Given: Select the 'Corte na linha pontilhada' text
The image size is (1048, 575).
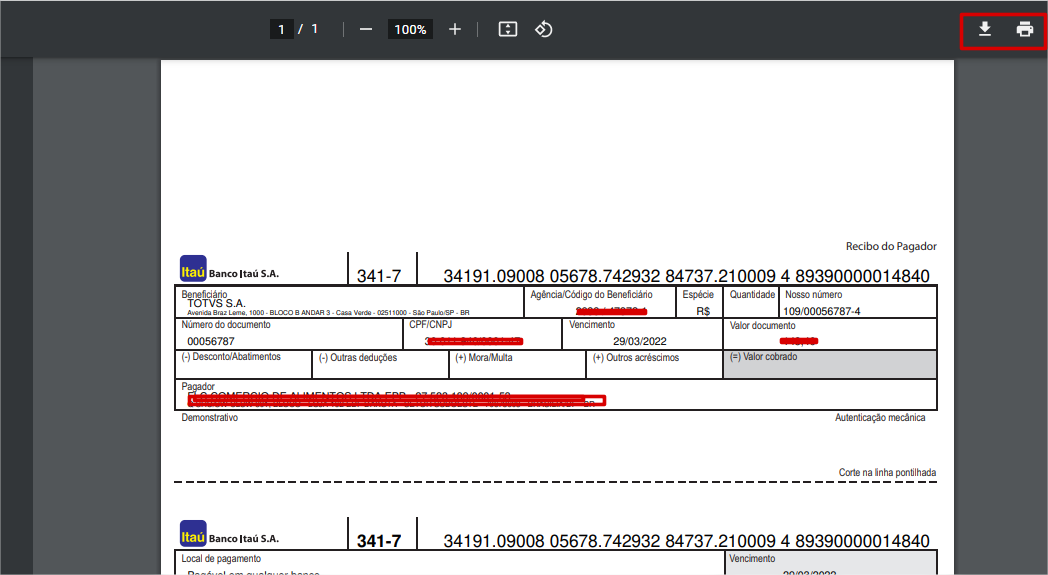Looking at the screenshot, I should pos(887,472).
